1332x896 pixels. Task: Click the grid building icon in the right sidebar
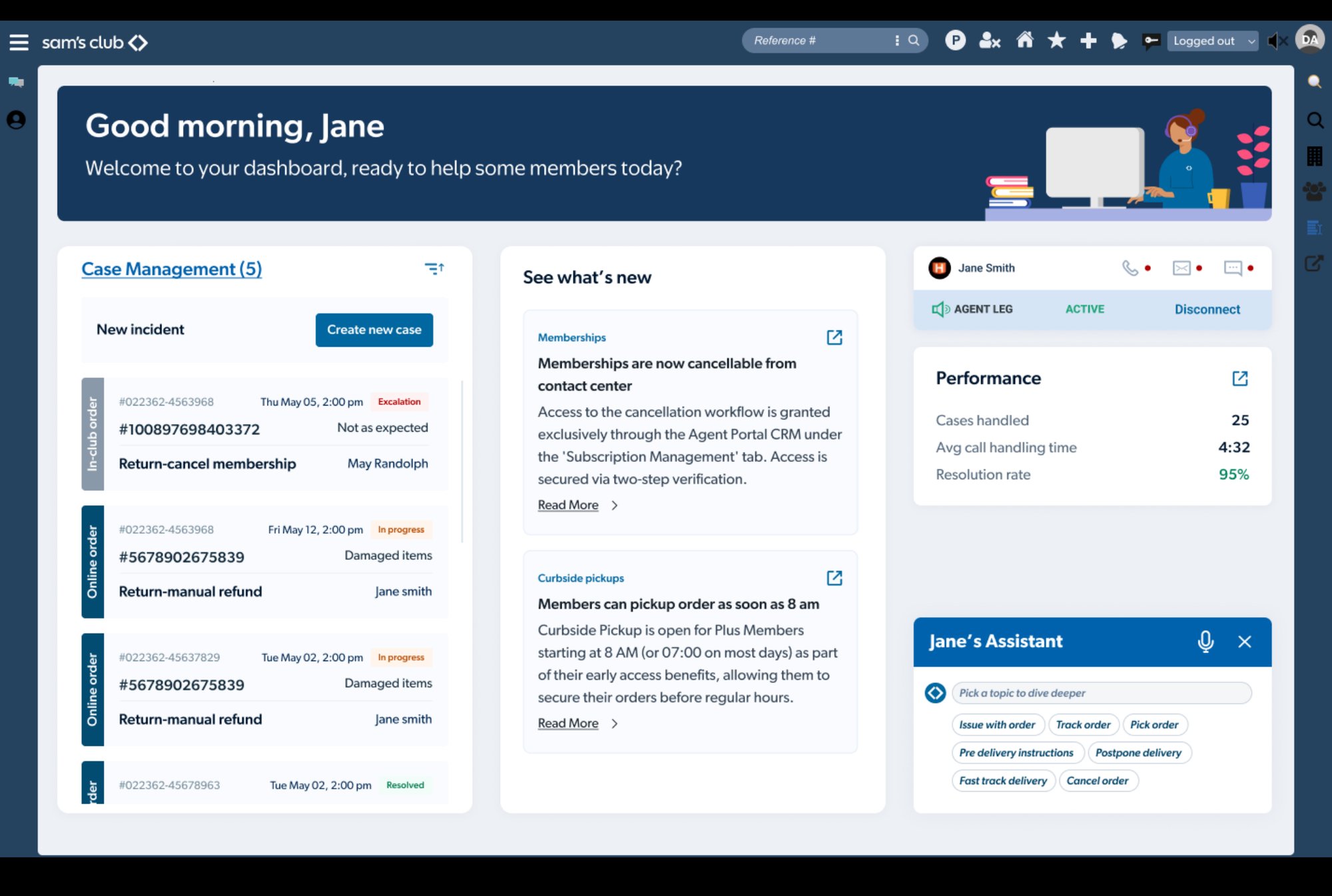click(x=1315, y=156)
